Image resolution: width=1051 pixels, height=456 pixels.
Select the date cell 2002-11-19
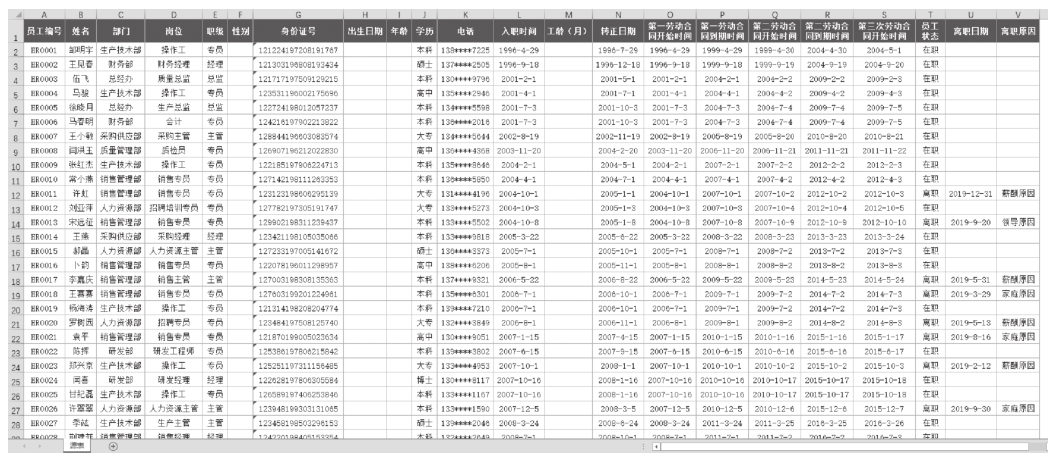point(619,136)
